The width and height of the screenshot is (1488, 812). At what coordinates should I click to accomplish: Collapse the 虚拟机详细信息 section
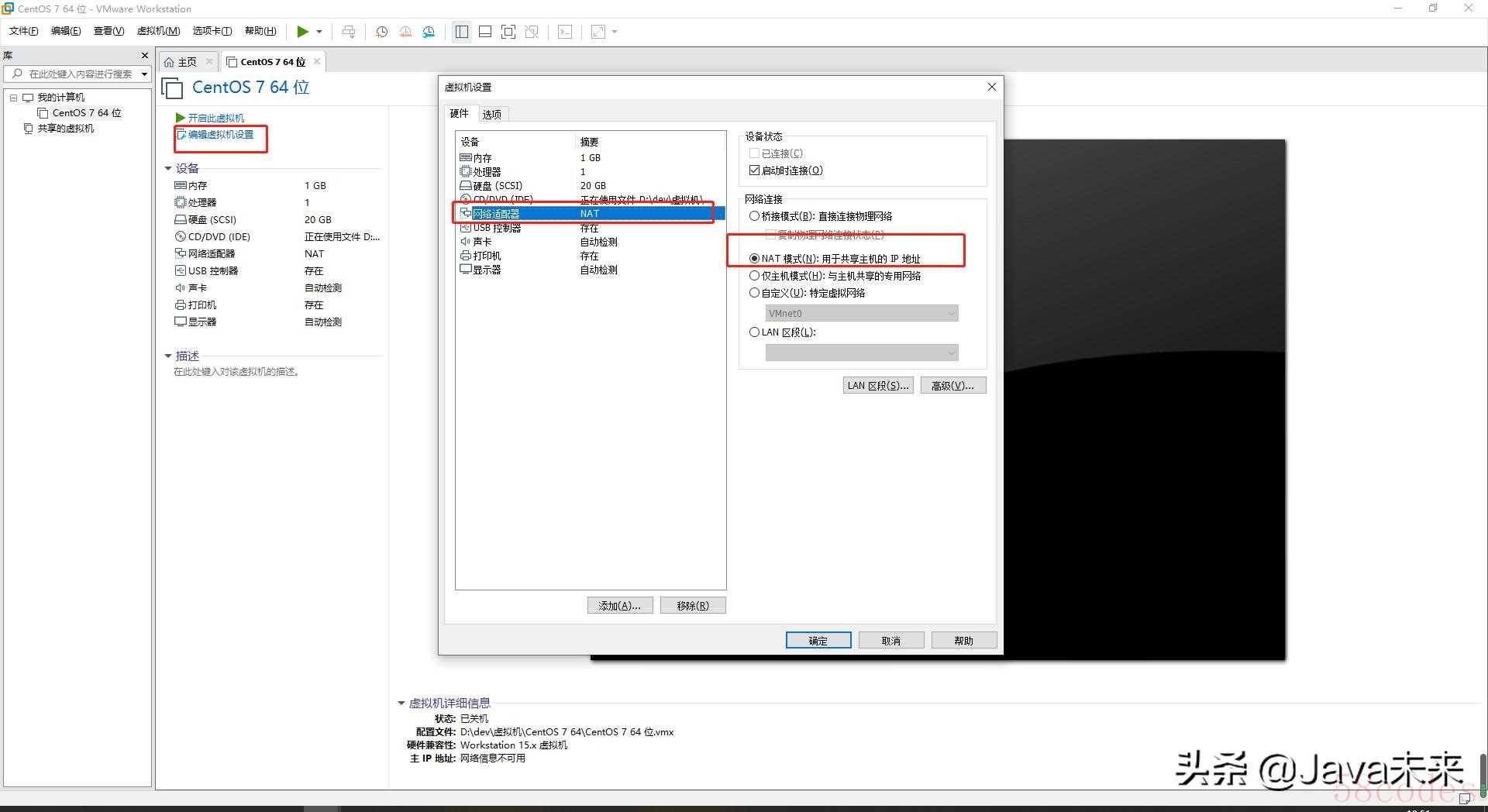[401, 704]
